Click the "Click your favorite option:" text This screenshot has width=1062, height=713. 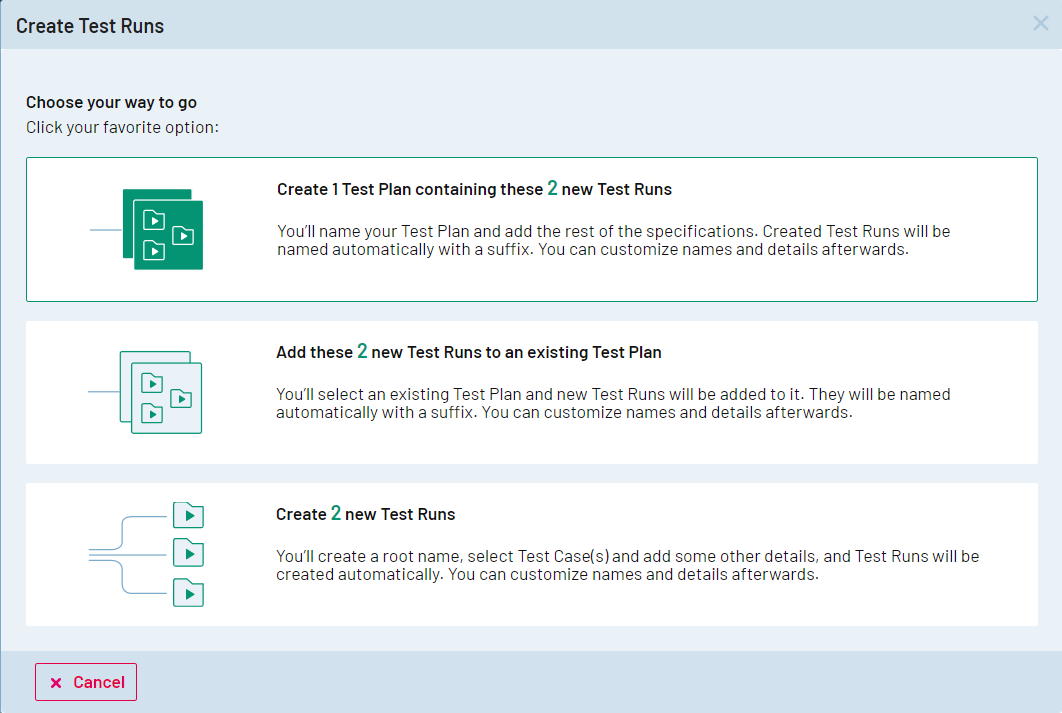coord(122,127)
